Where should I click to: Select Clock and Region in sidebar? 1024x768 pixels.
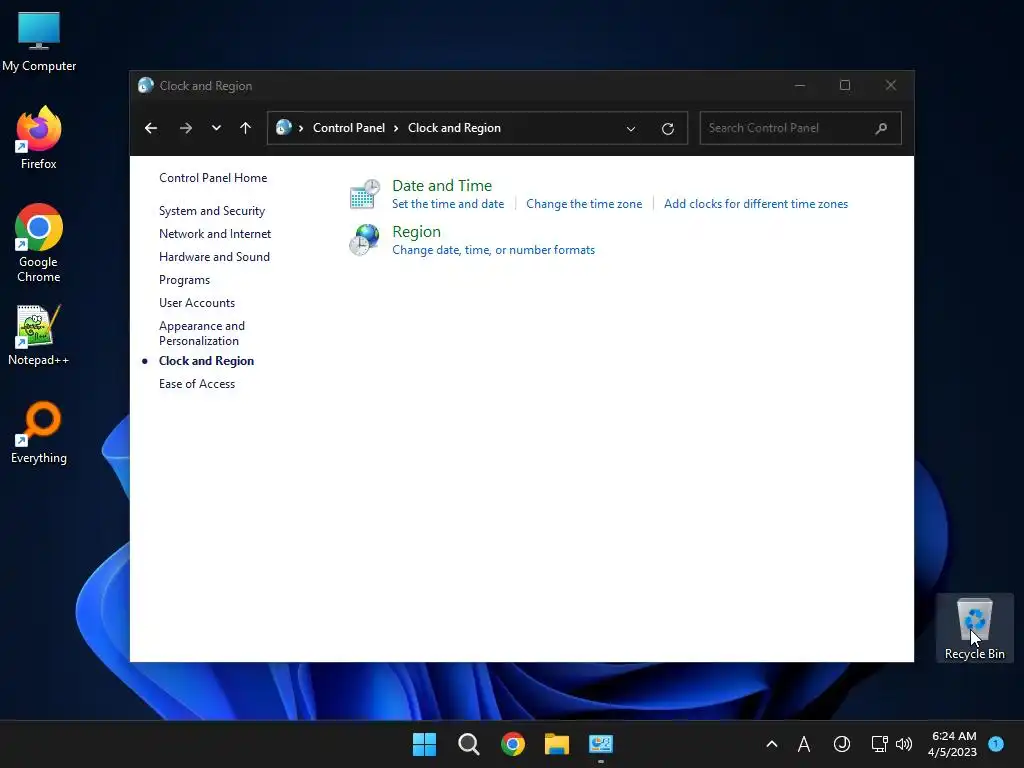coord(206,361)
